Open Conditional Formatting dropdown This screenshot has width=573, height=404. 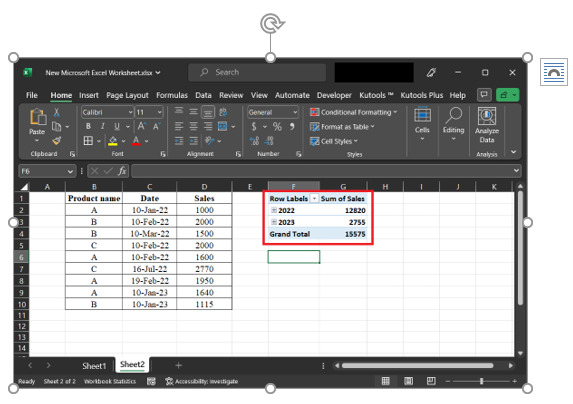coord(353,112)
